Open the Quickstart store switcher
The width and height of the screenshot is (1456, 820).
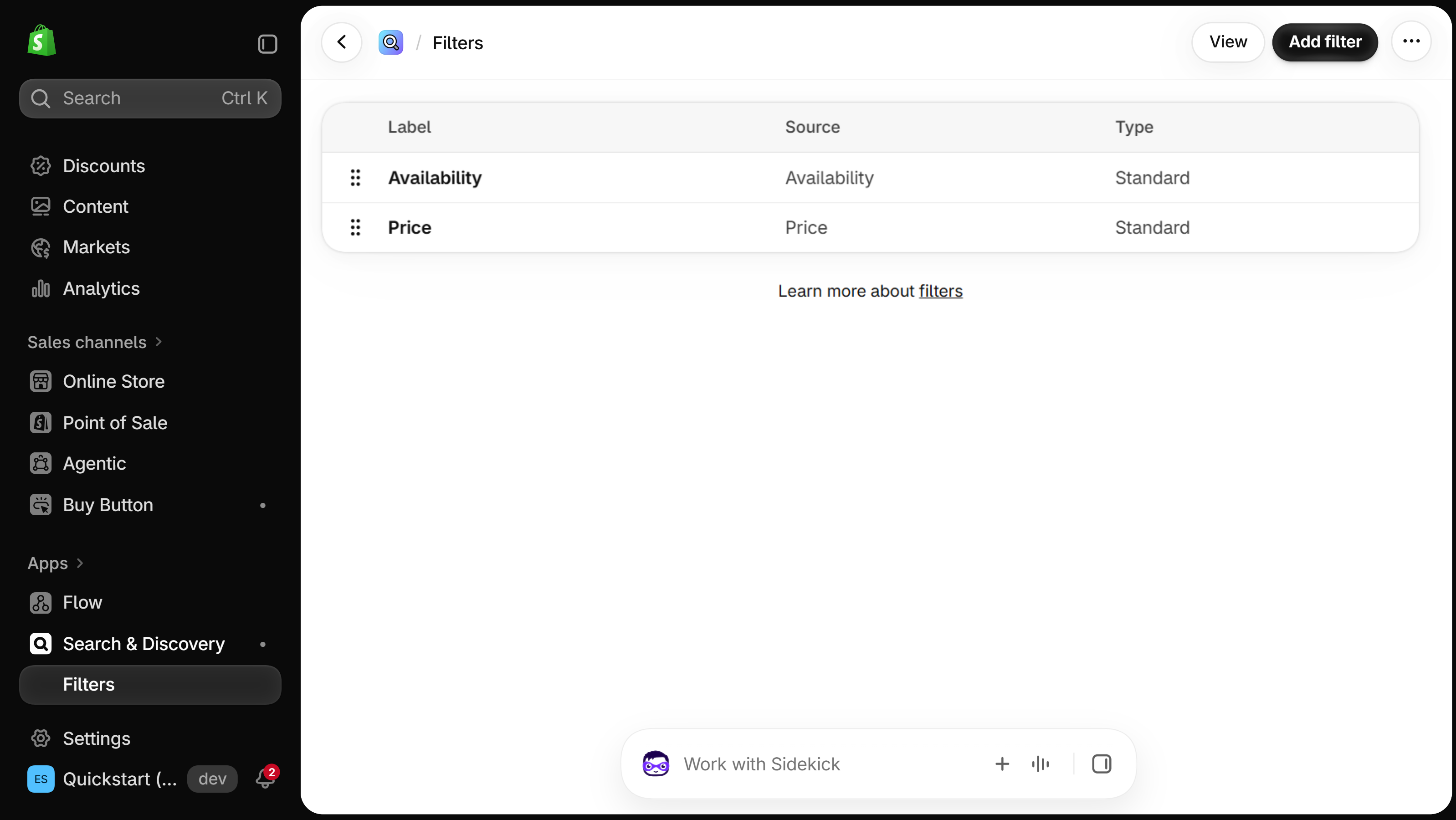(119, 779)
